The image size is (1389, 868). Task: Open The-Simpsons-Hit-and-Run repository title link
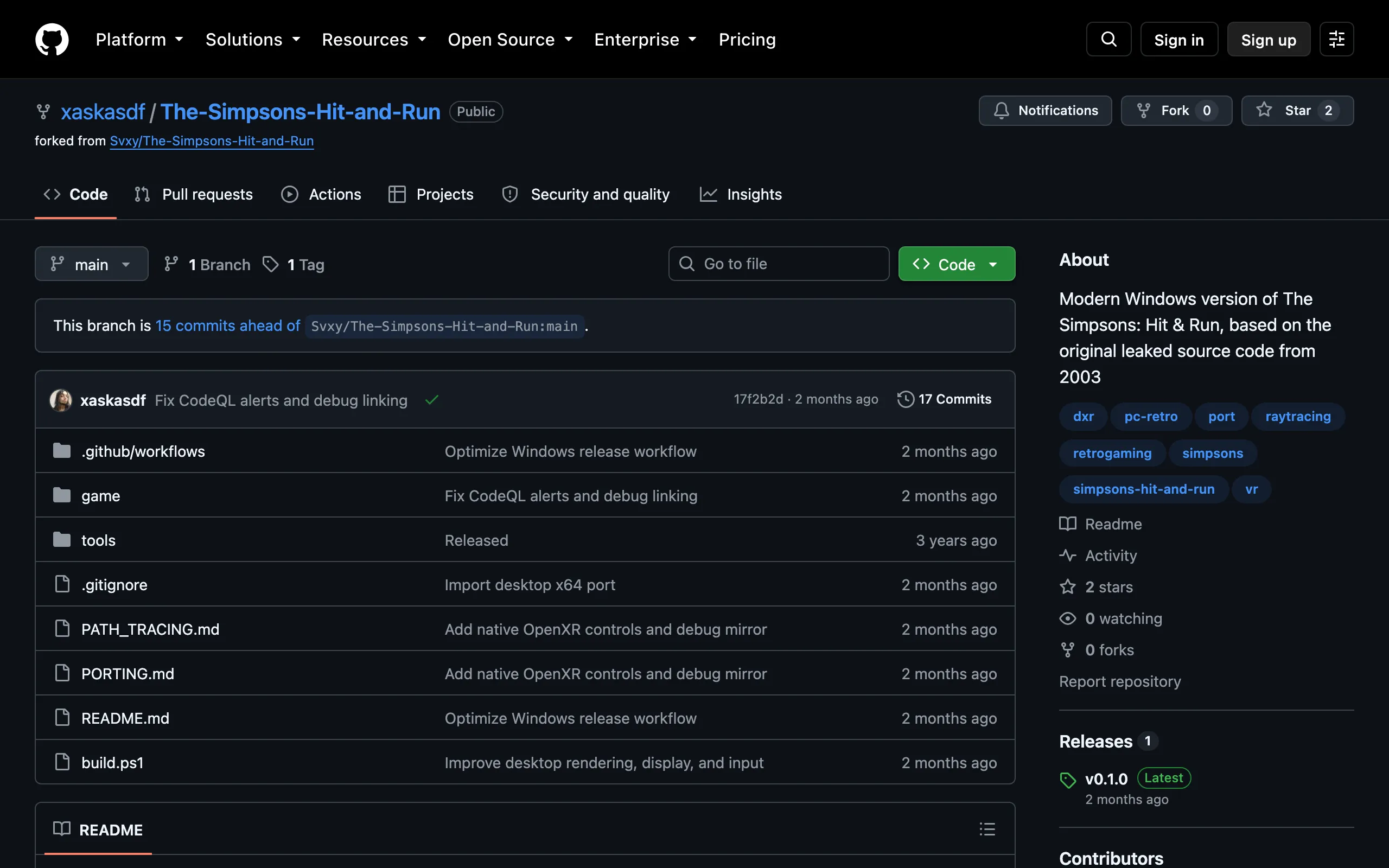pos(300,111)
